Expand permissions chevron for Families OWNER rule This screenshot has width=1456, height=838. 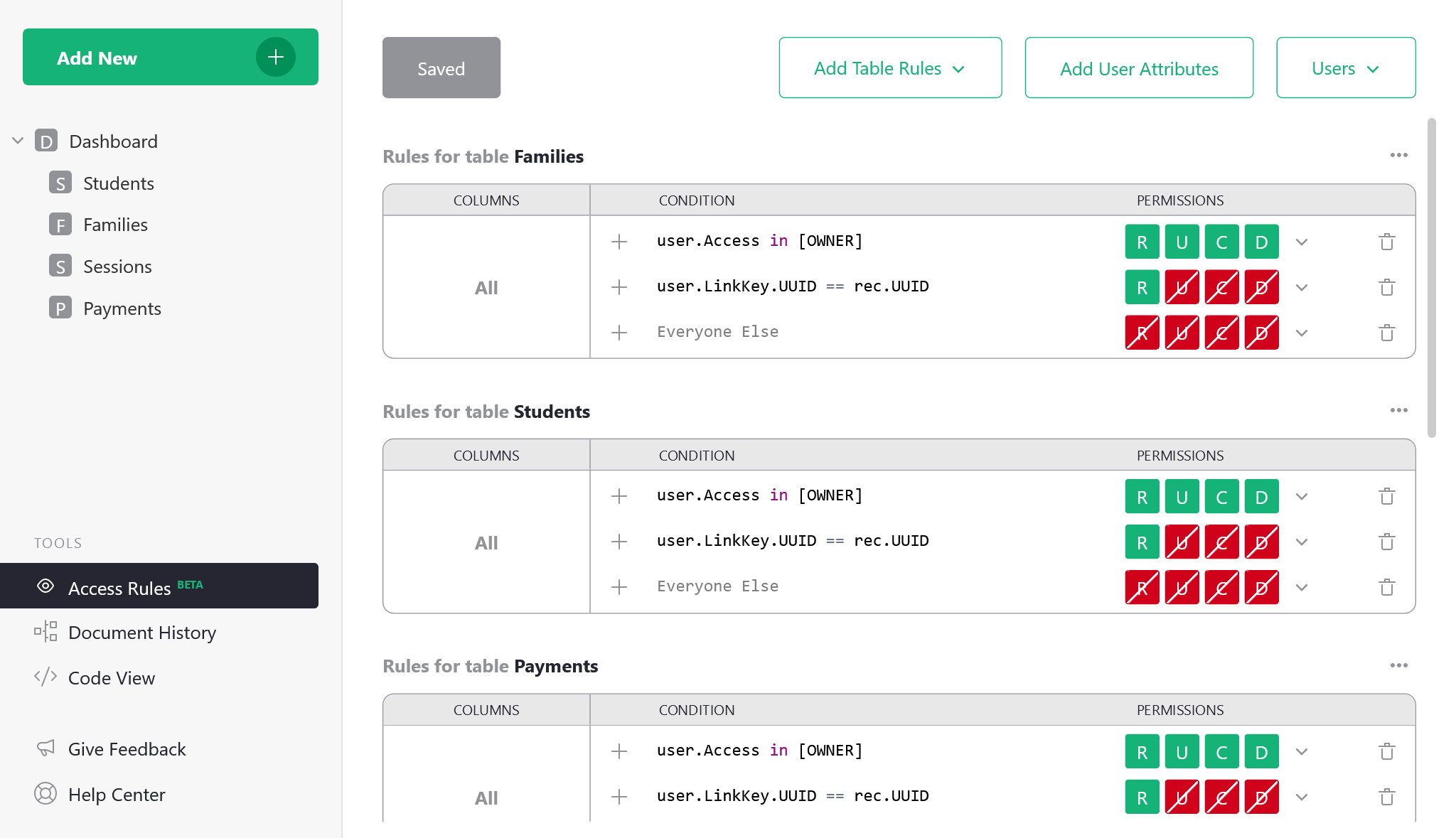click(x=1301, y=242)
